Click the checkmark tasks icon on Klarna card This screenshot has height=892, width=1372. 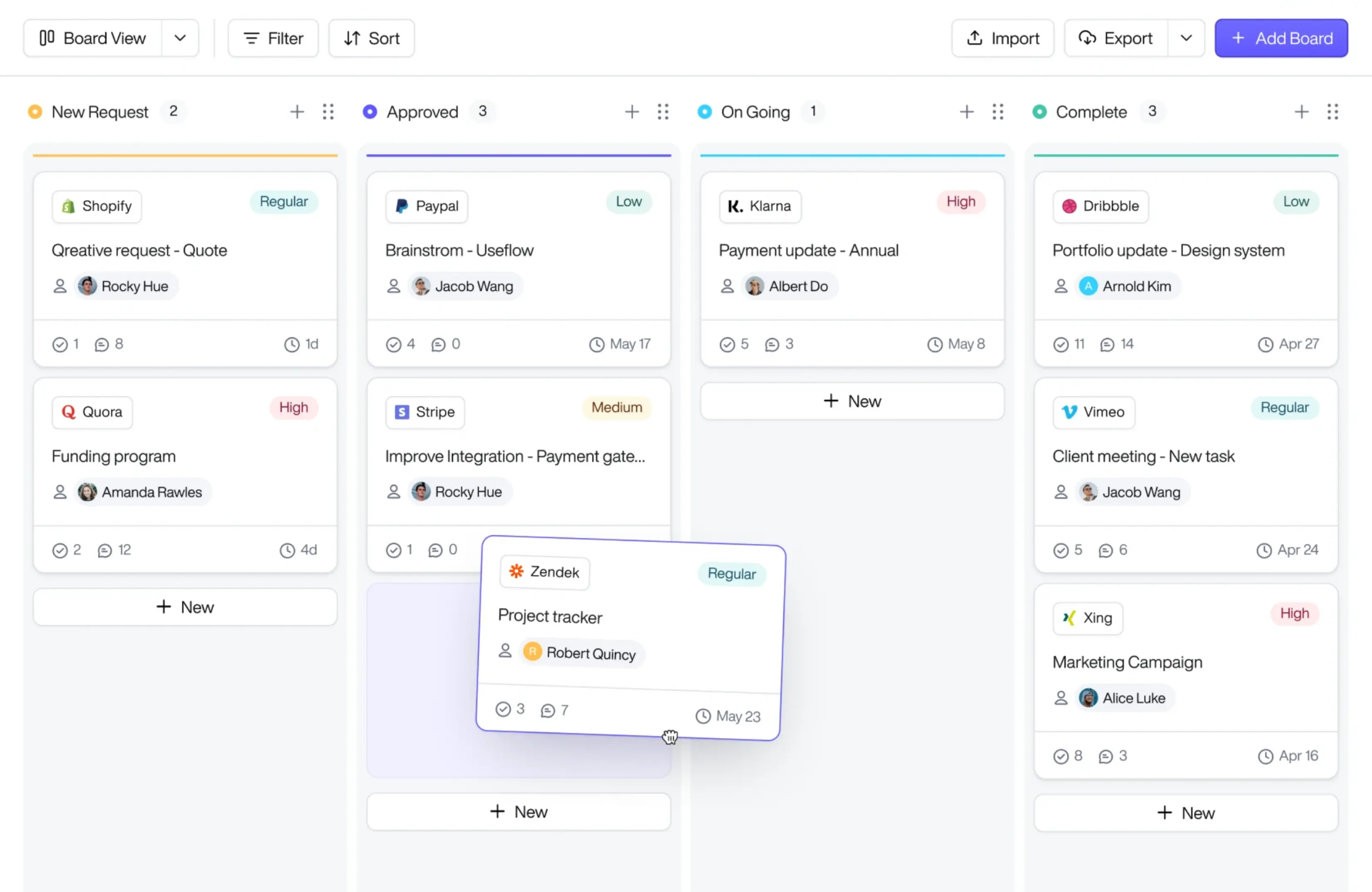pos(727,344)
